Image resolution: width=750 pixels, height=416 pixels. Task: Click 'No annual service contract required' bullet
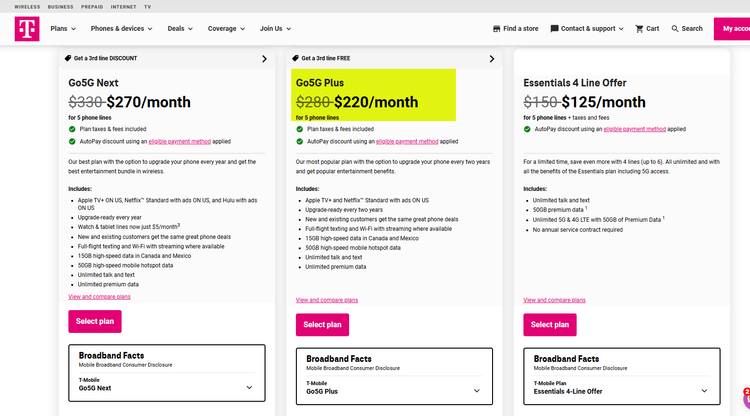click(x=578, y=230)
